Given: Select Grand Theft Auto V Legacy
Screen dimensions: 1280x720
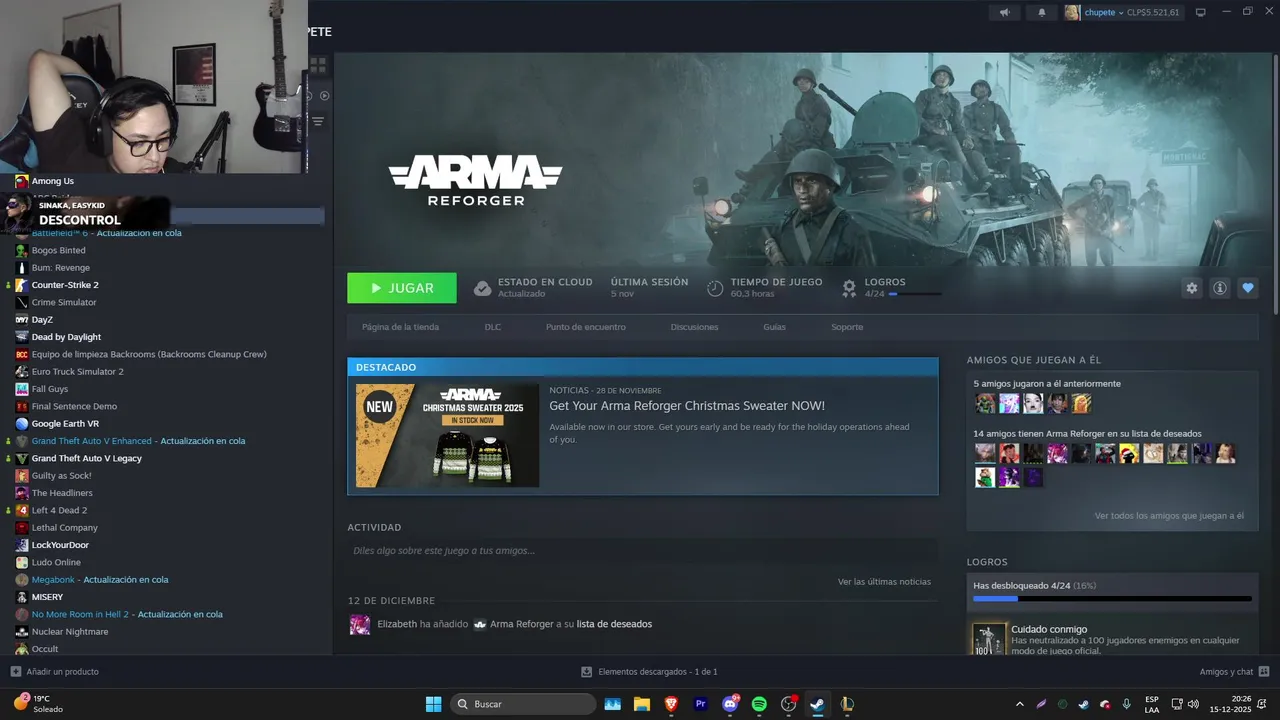Looking at the screenshot, I should coord(86,458).
